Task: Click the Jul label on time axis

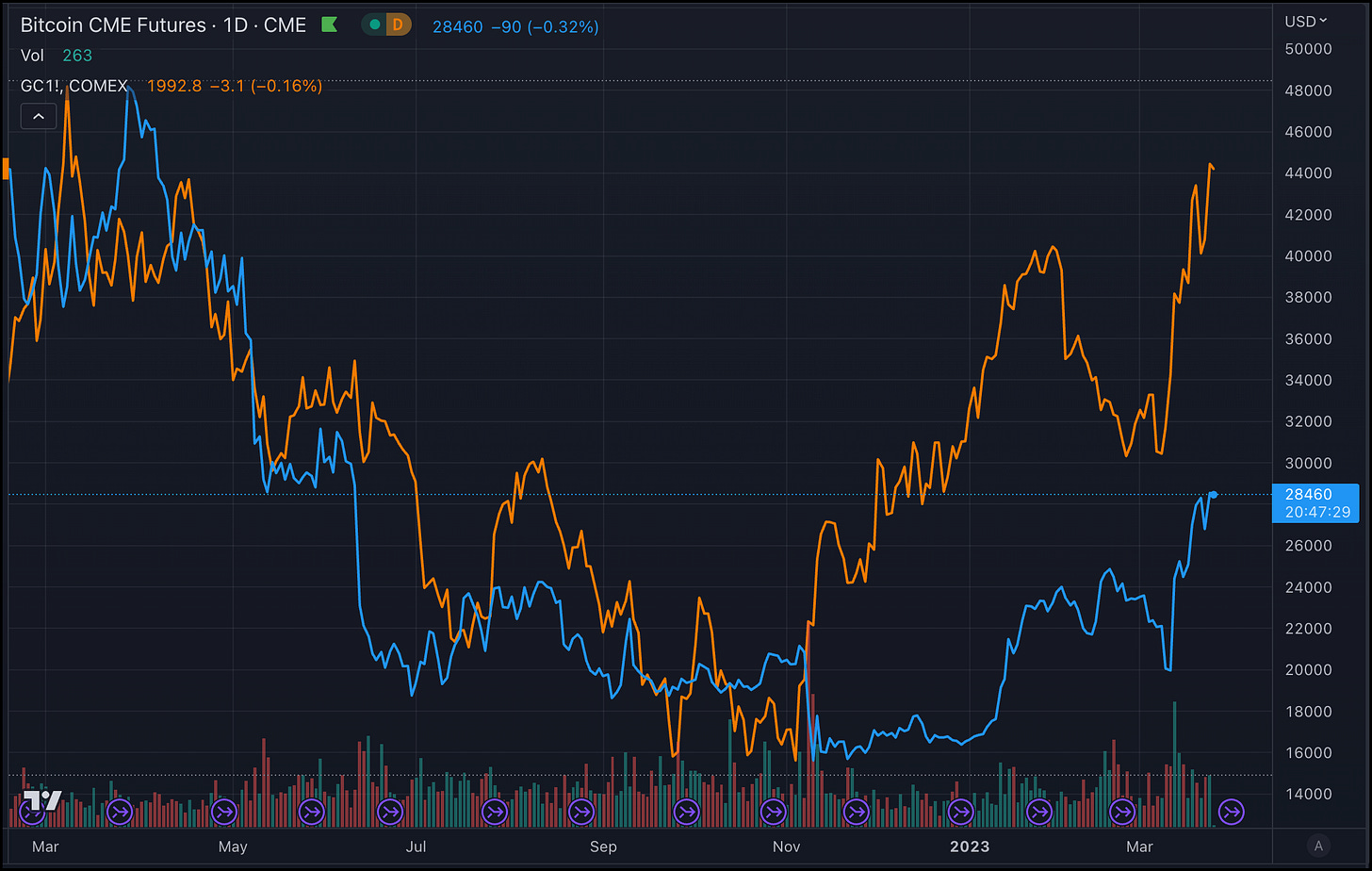Action: point(416,846)
